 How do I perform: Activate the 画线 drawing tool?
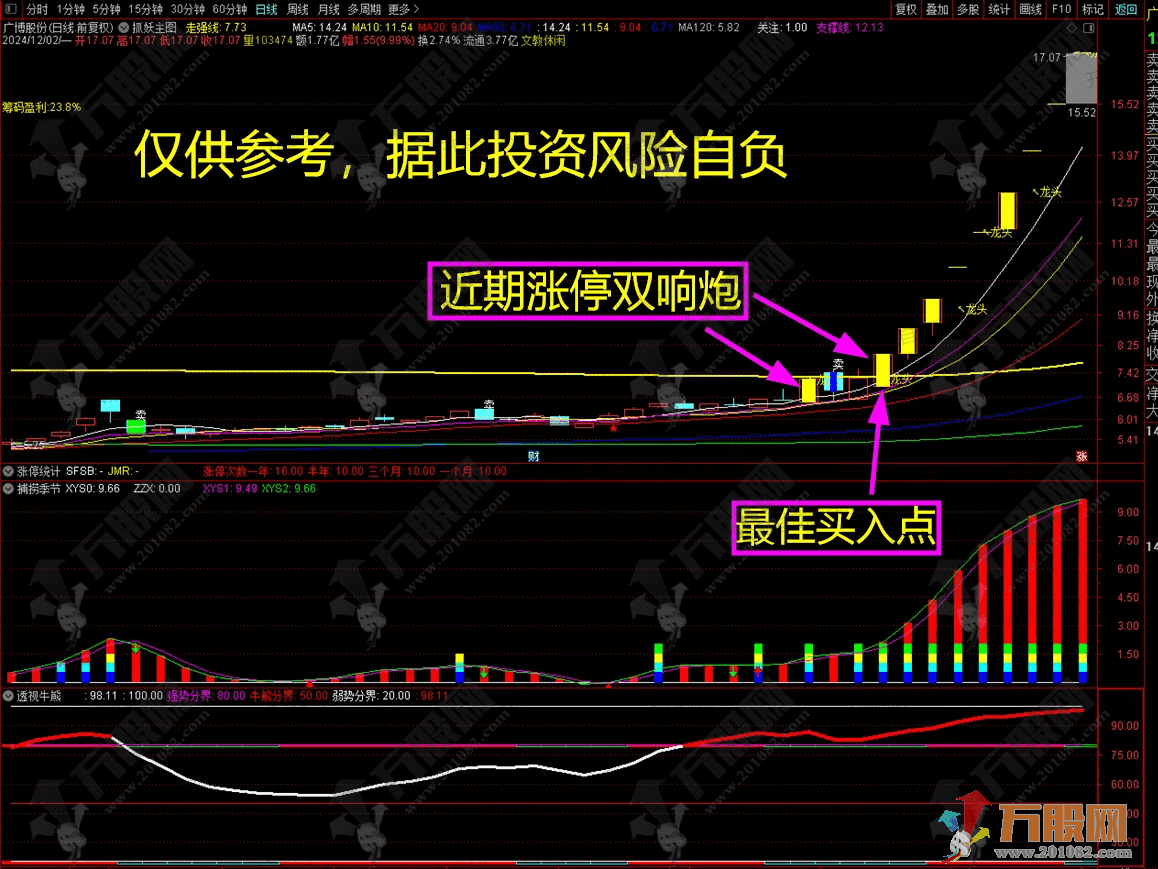coord(1029,10)
